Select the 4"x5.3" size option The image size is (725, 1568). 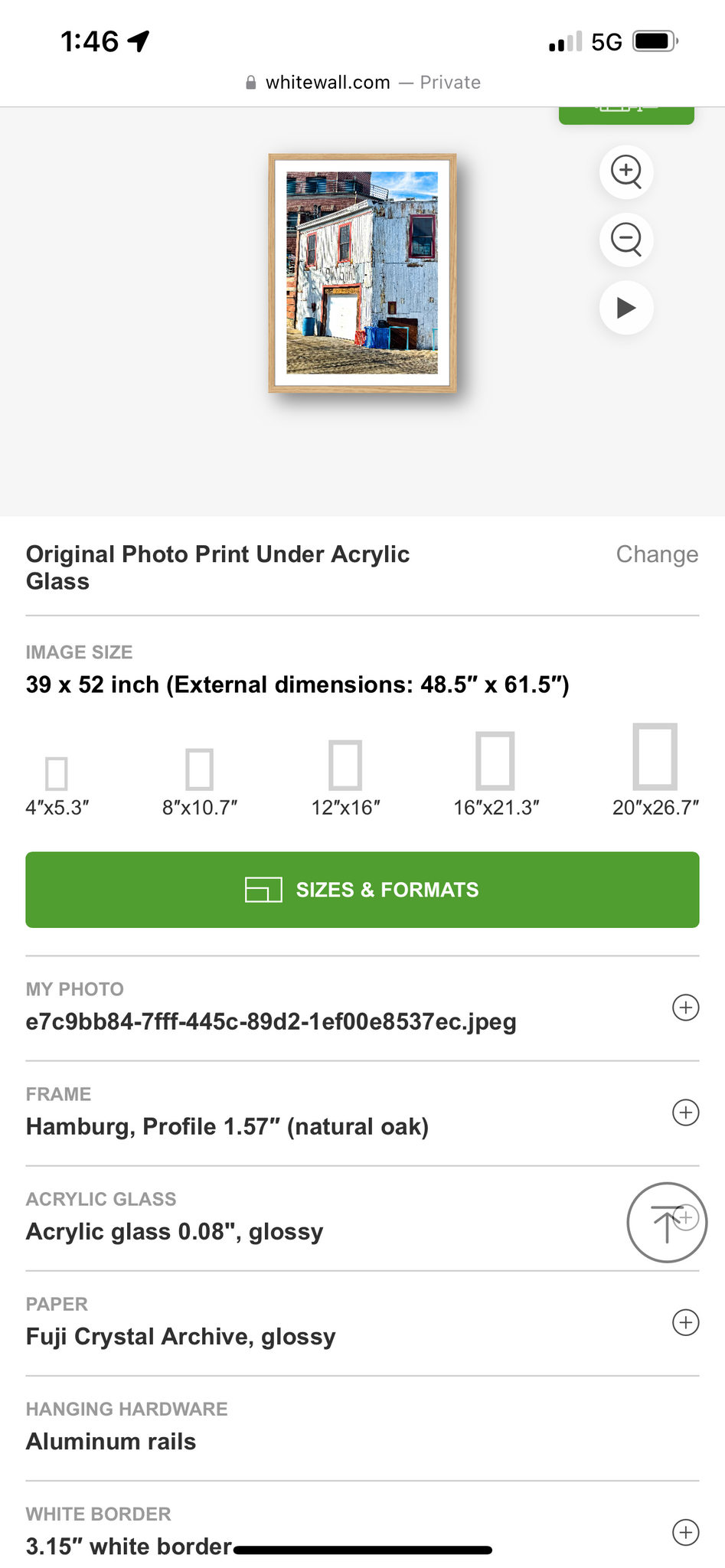point(57,773)
